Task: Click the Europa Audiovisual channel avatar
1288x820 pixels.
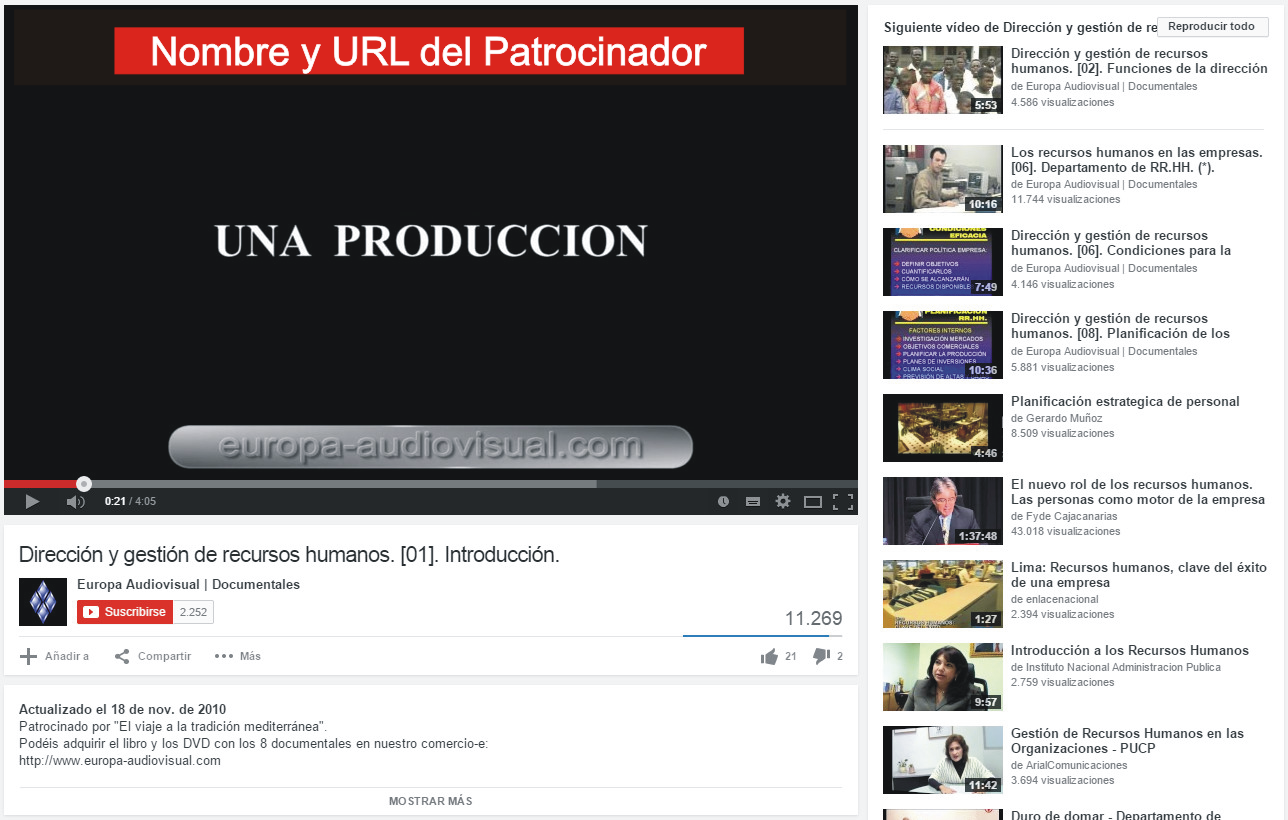Action: pyautogui.click(x=43, y=602)
